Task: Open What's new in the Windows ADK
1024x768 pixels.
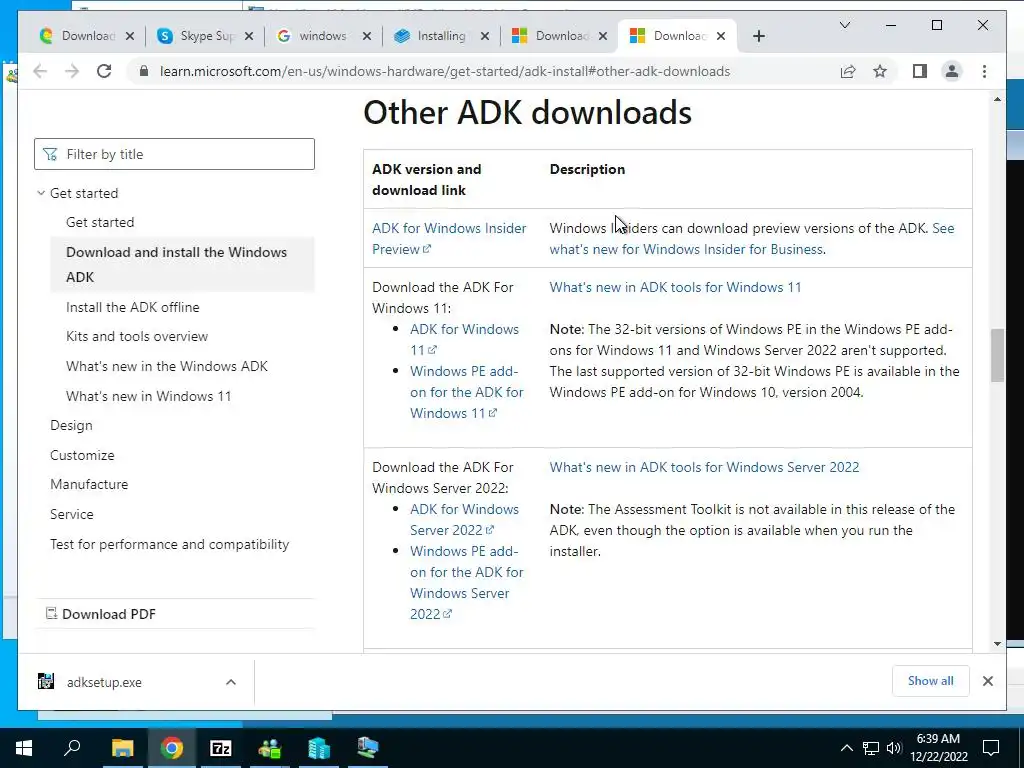Action: pos(167,366)
